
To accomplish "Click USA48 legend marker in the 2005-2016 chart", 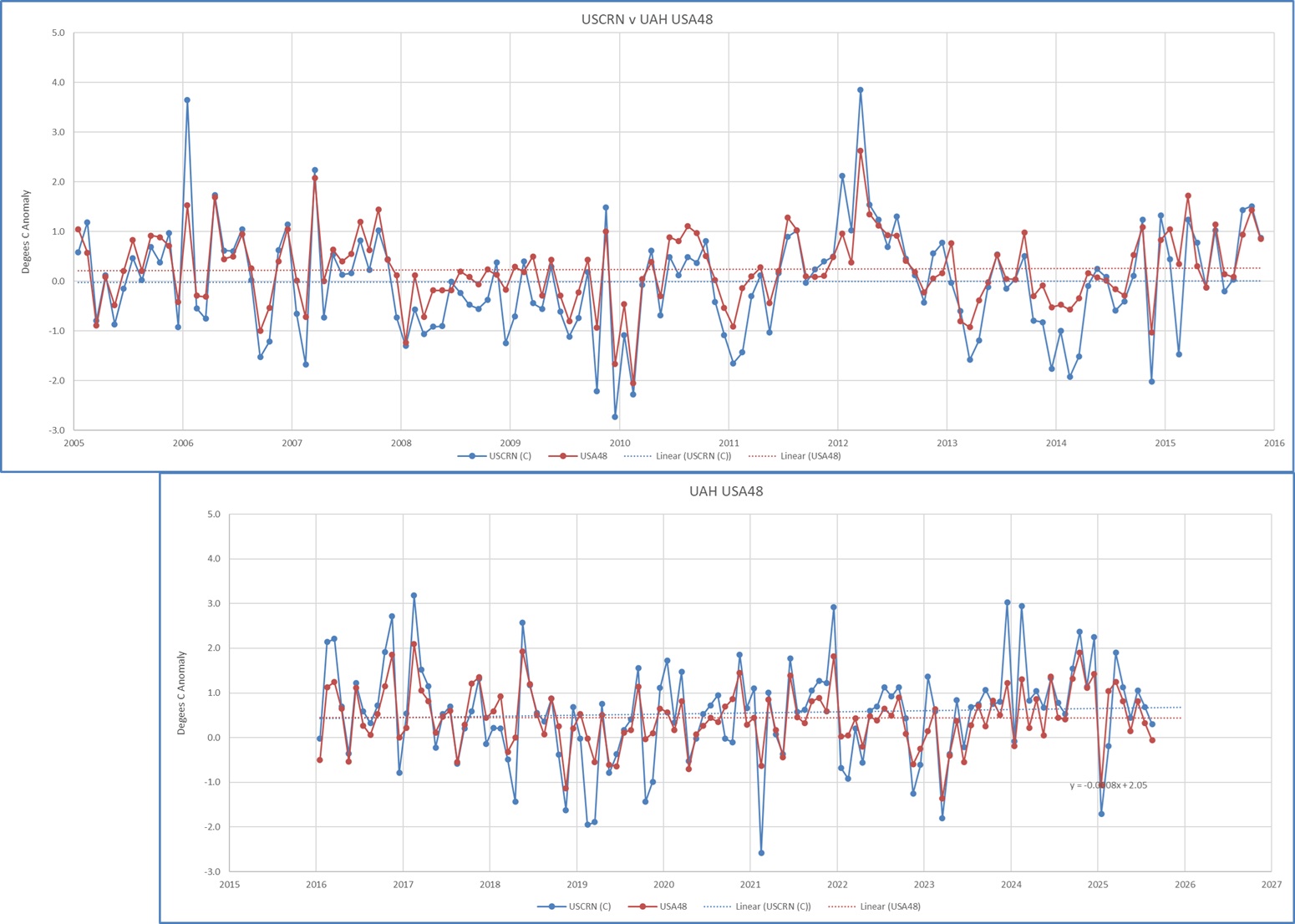I will (x=563, y=456).
